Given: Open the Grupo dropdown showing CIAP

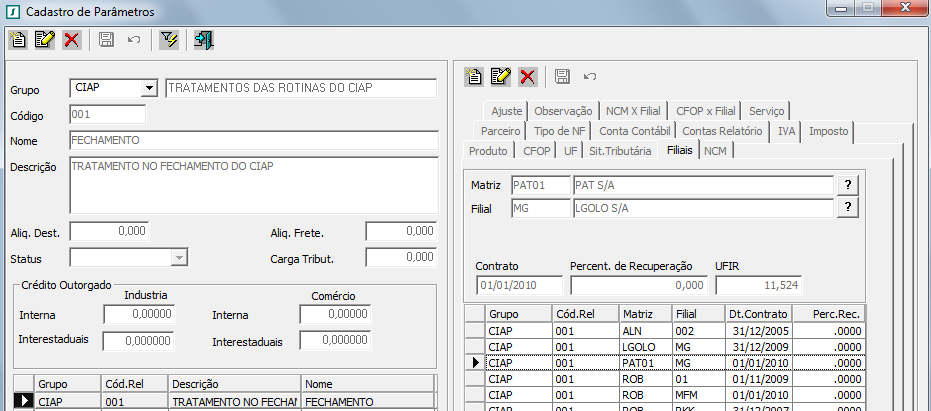Looking at the screenshot, I should click(150, 89).
